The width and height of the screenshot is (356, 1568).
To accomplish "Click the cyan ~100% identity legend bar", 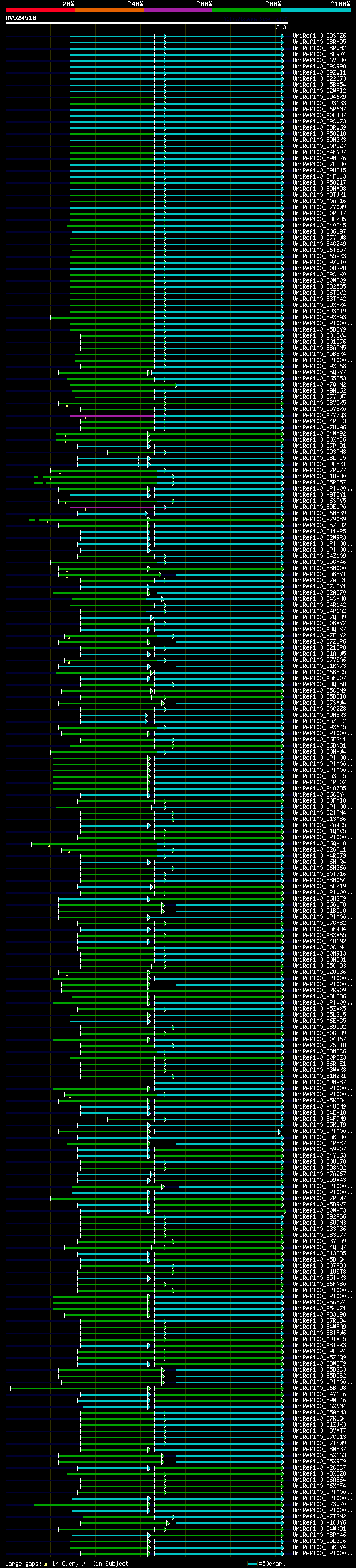I will (x=316, y=10).
